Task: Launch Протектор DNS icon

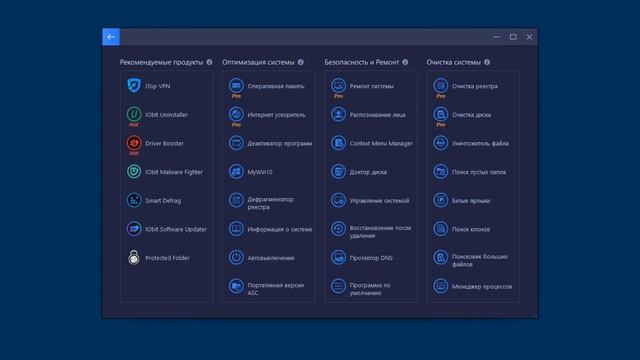Action: [x=338, y=257]
